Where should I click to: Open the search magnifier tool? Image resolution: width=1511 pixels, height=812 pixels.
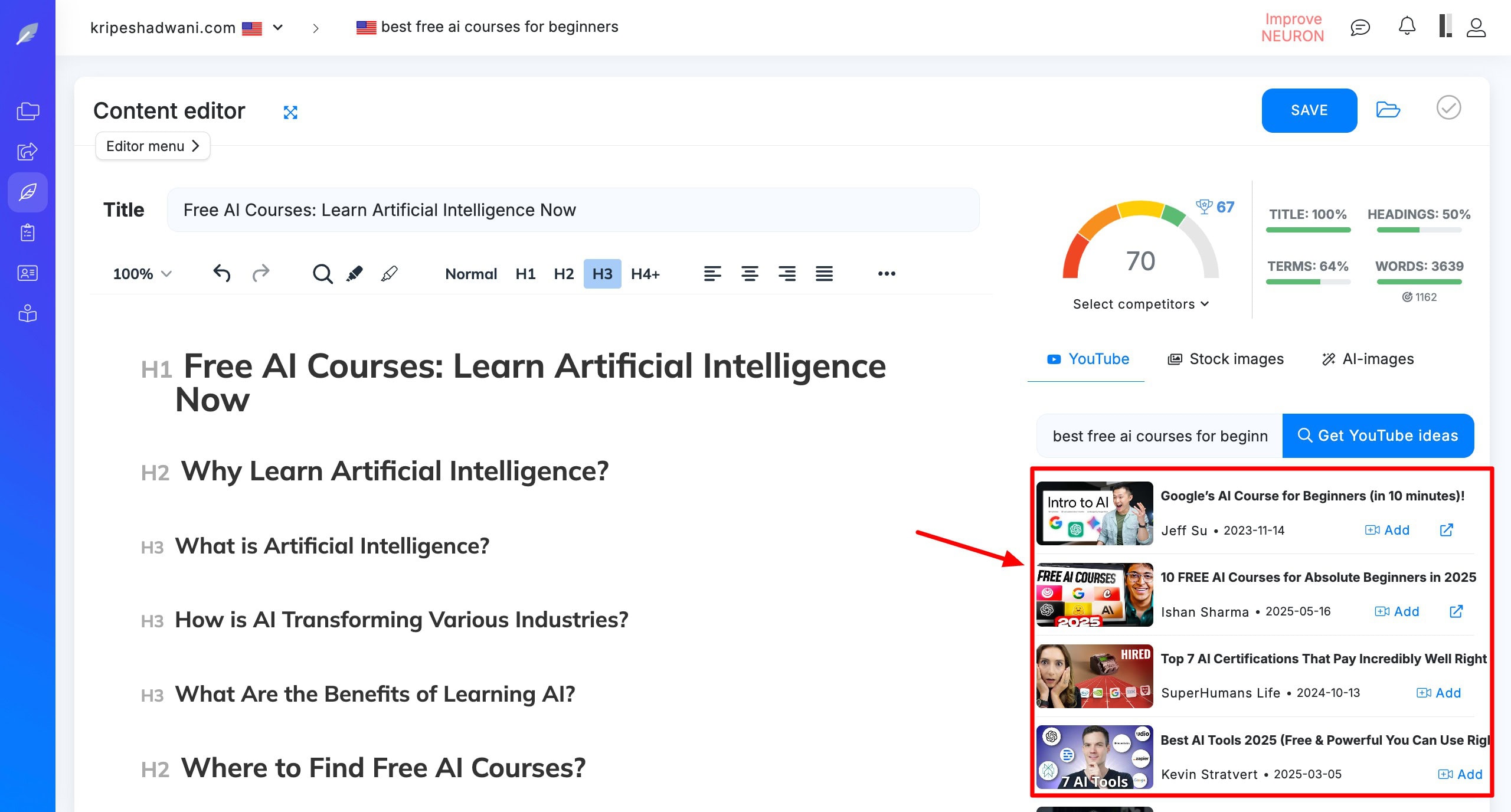click(322, 273)
